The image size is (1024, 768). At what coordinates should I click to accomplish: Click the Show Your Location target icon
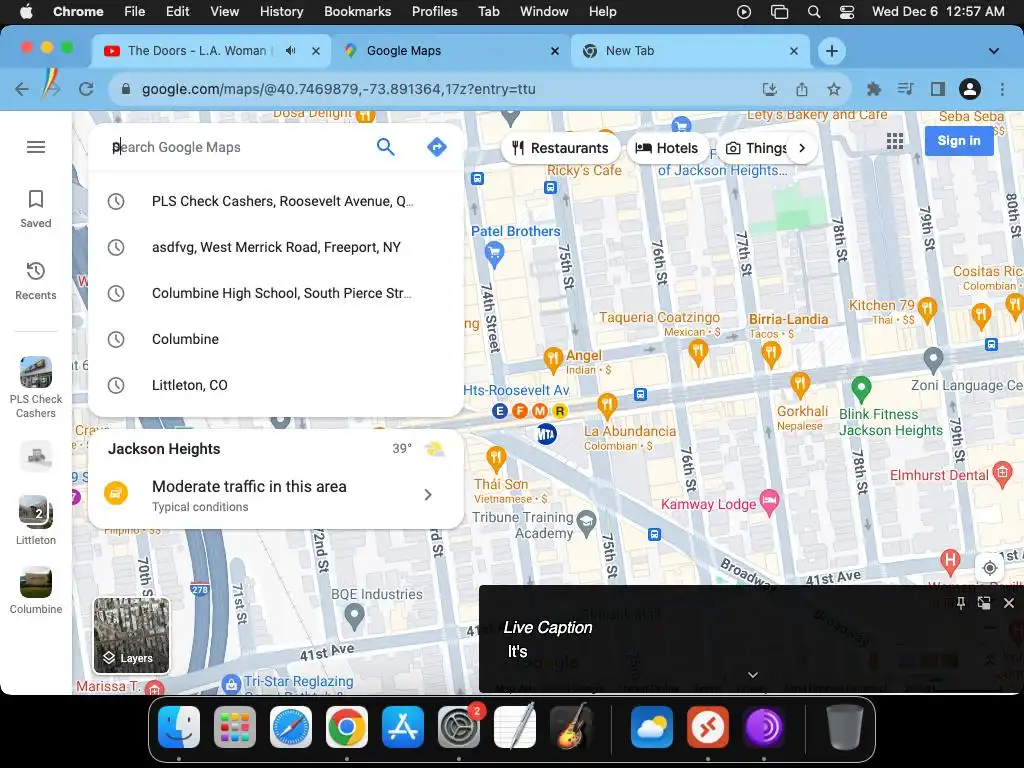tap(990, 568)
